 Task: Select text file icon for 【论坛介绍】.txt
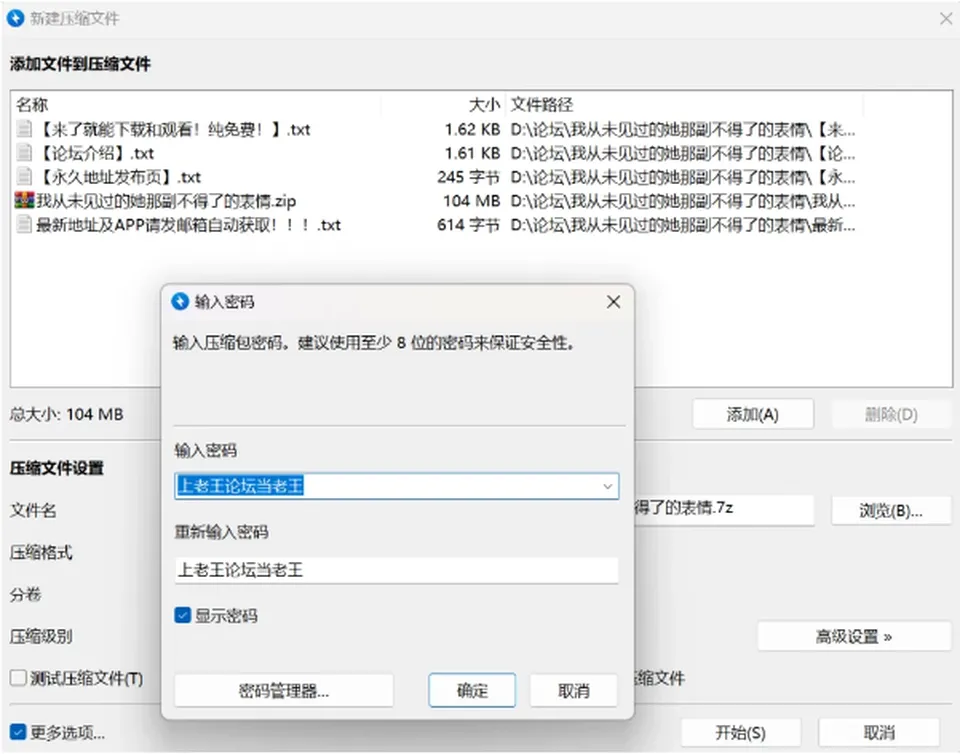click(x=24, y=153)
